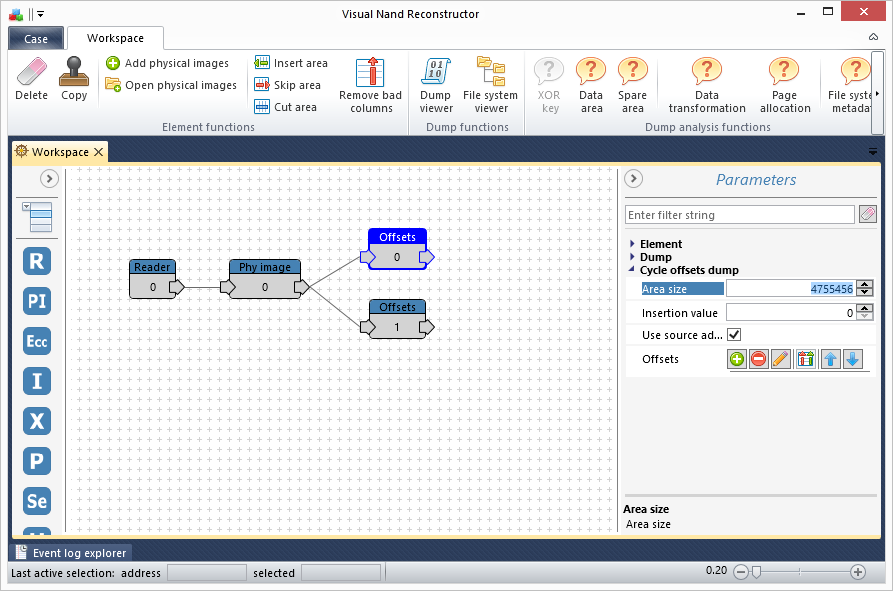Open workspace tab list dropdown

[x=872, y=152]
